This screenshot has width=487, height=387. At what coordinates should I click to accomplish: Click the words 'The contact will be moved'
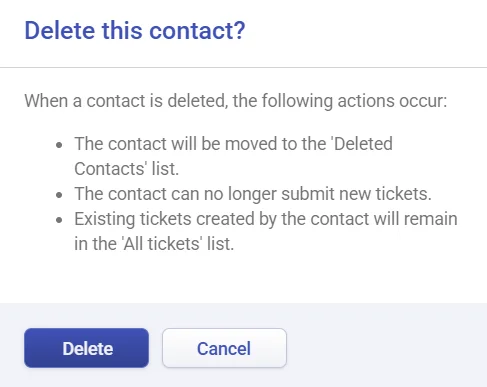tap(176, 144)
